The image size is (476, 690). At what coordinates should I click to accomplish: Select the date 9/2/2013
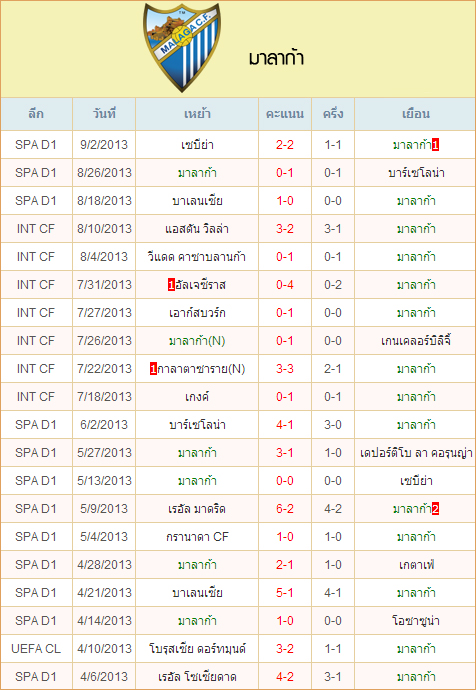coord(104,145)
